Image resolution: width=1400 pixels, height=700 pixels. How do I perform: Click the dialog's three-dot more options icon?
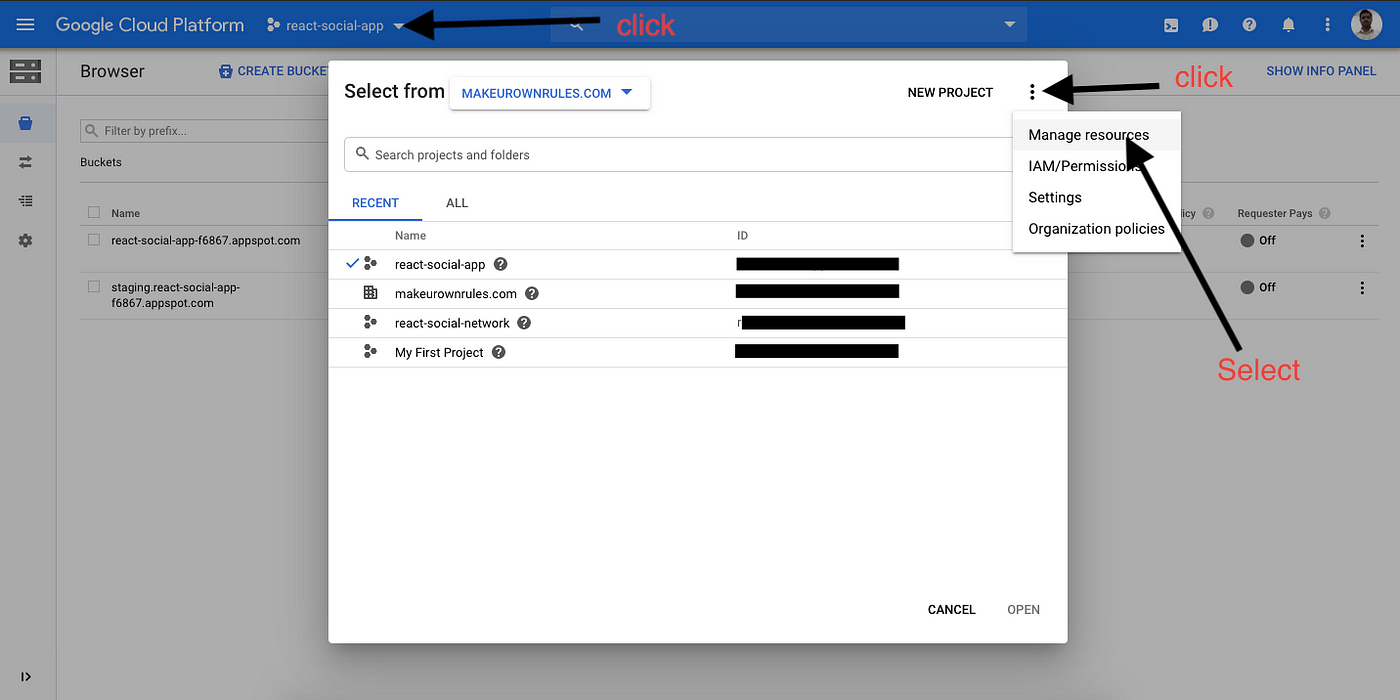click(x=1032, y=92)
